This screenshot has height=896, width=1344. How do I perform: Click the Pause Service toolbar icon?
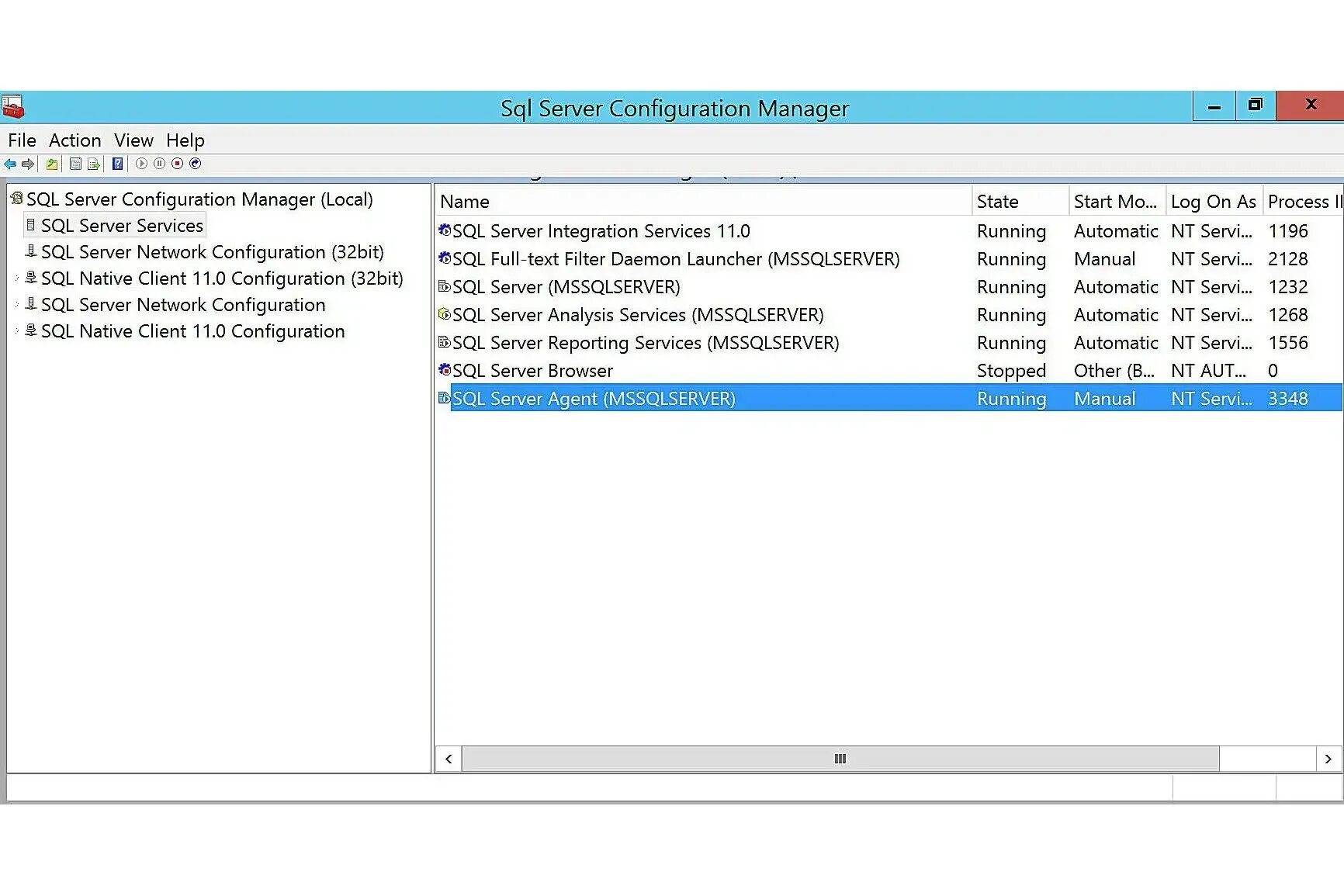(159, 164)
